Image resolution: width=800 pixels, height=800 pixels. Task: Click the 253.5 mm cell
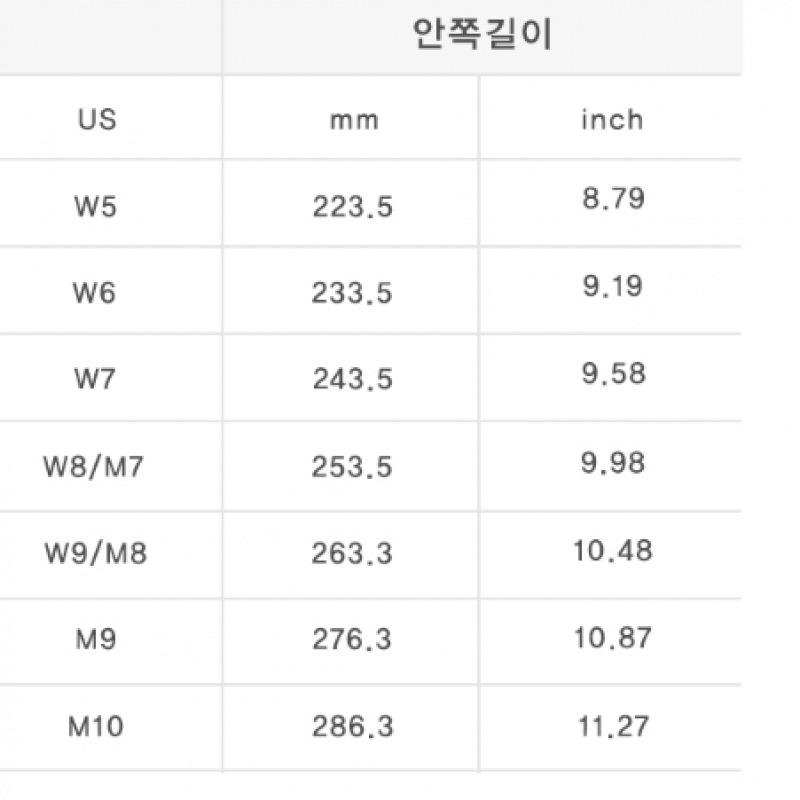(352, 467)
